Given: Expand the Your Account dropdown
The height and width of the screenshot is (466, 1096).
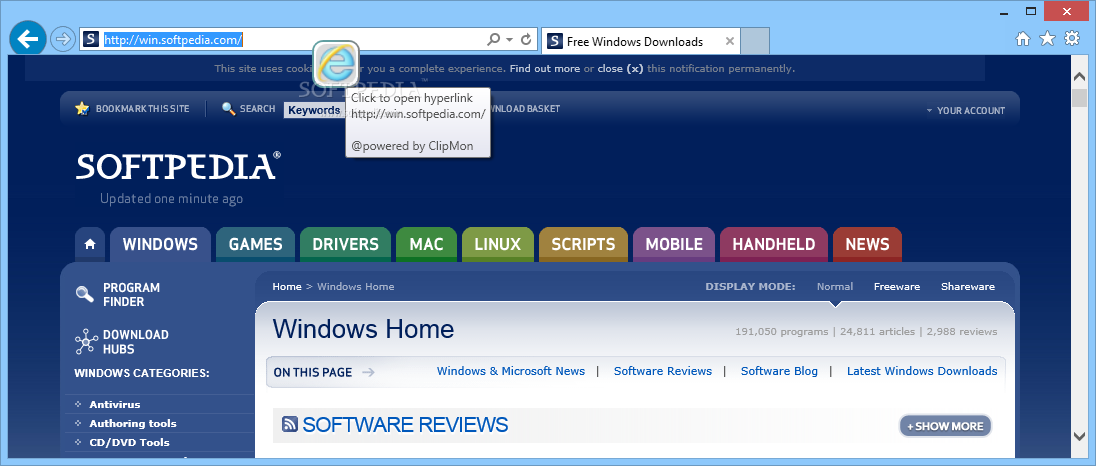Looking at the screenshot, I should click(x=966, y=110).
